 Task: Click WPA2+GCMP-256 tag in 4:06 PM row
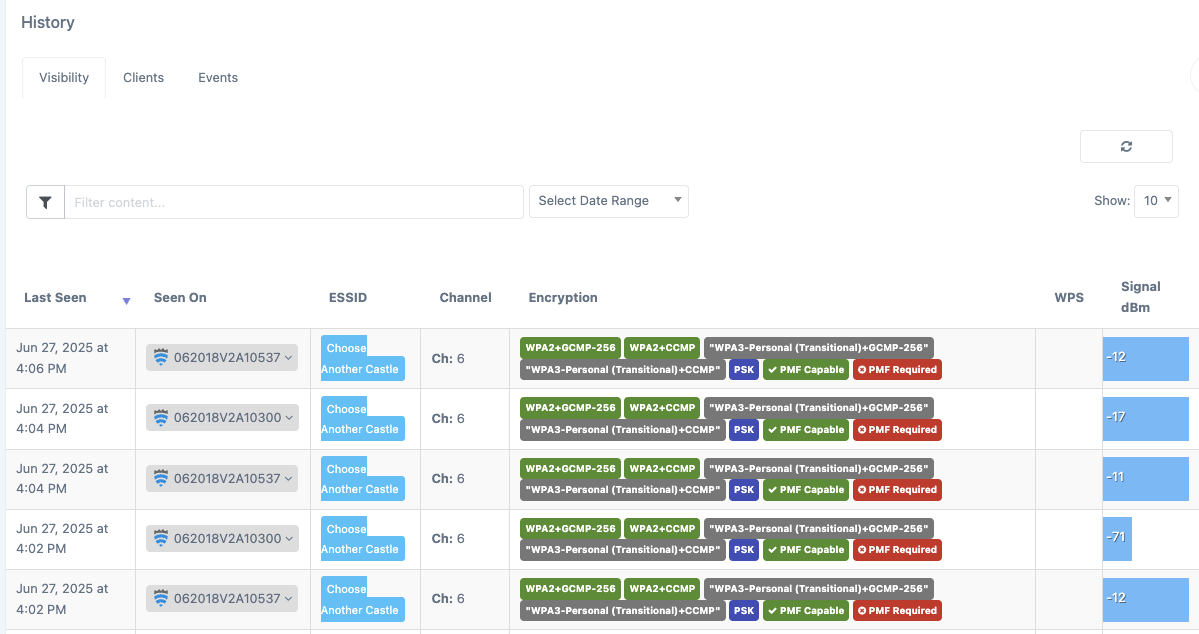(570, 347)
